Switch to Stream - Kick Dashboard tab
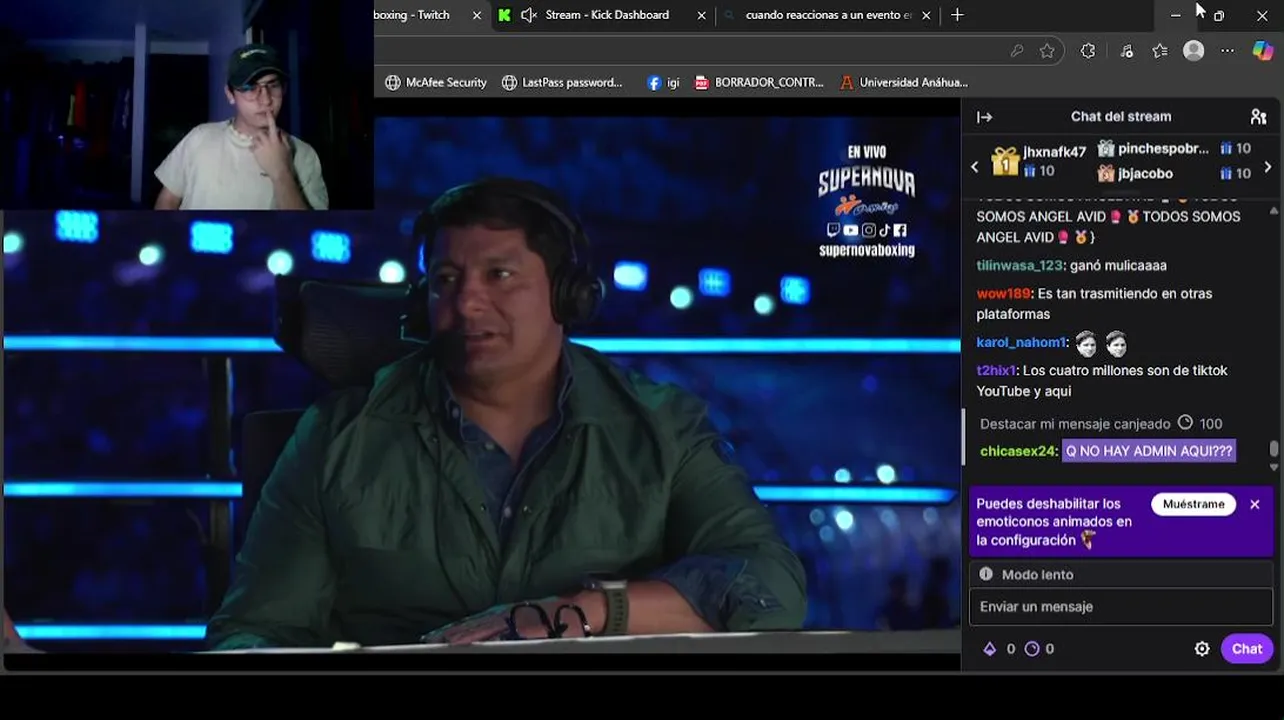Image resolution: width=1284 pixels, height=720 pixels. 607,15
